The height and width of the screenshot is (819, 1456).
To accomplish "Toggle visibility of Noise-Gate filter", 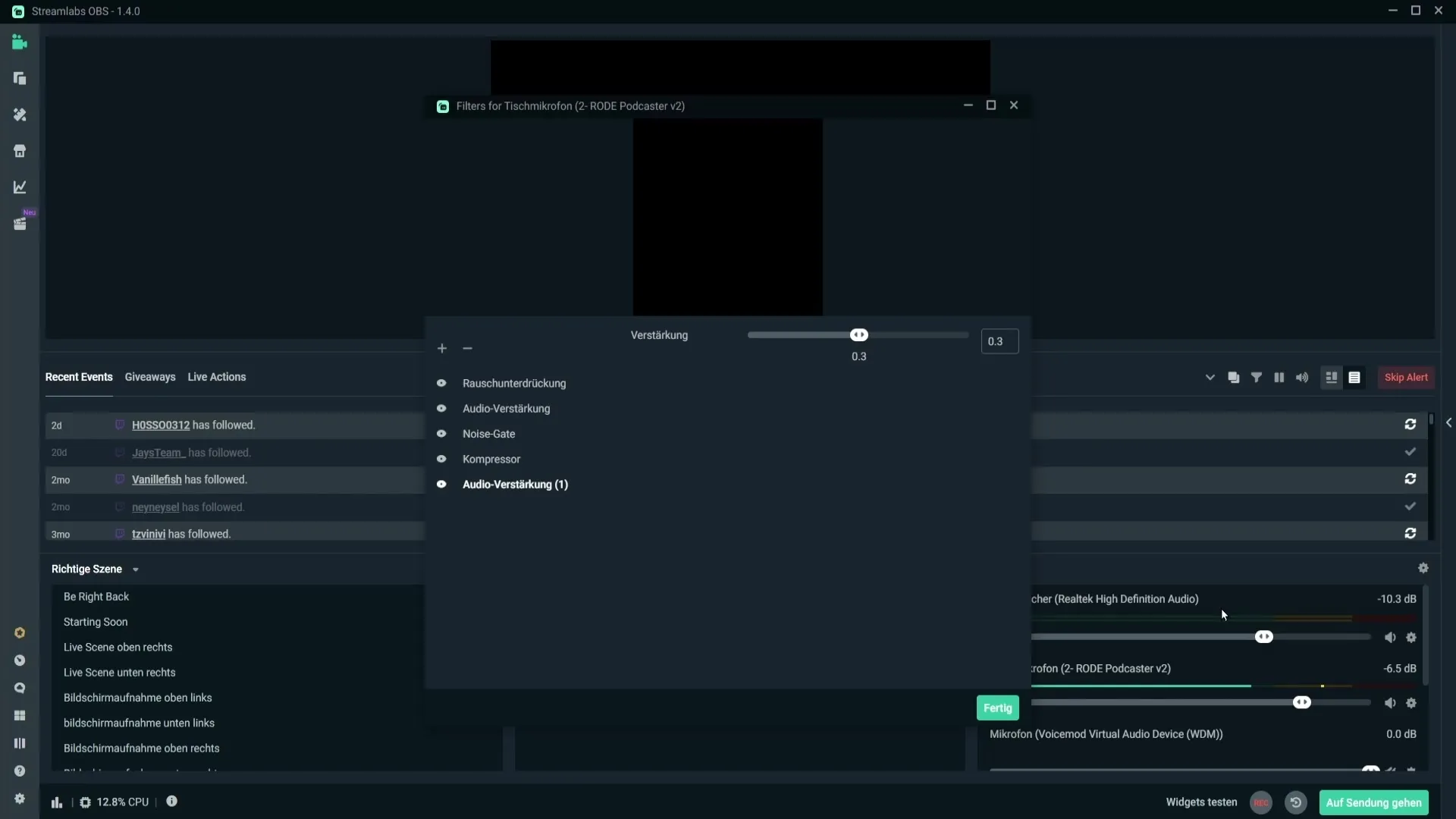I will [442, 433].
